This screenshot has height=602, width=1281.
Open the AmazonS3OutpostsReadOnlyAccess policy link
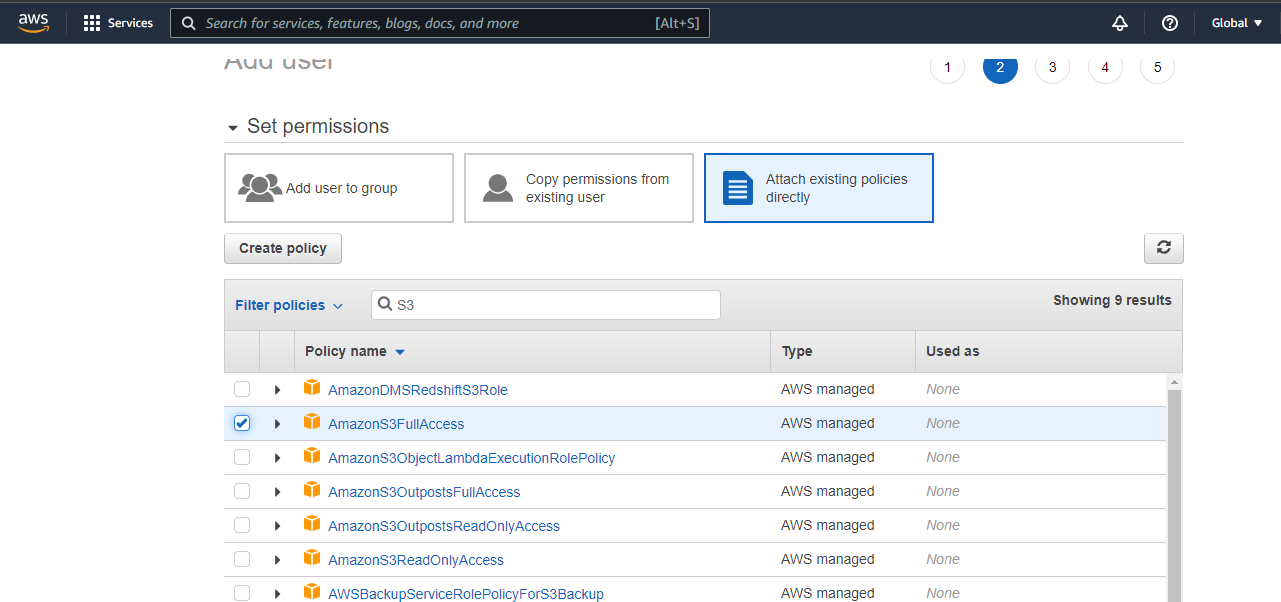pyautogui.click(x=444, y=526)
